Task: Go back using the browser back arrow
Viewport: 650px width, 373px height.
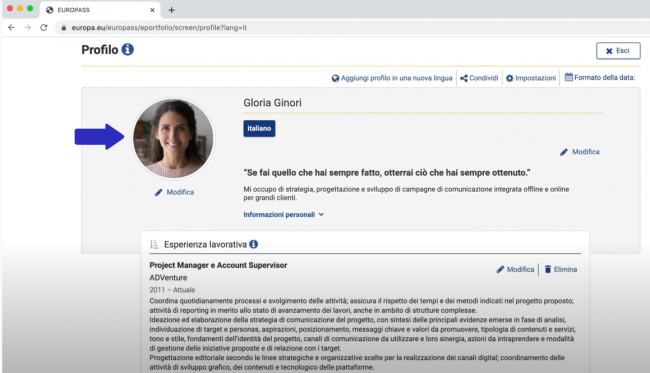Action: (12, 28)
